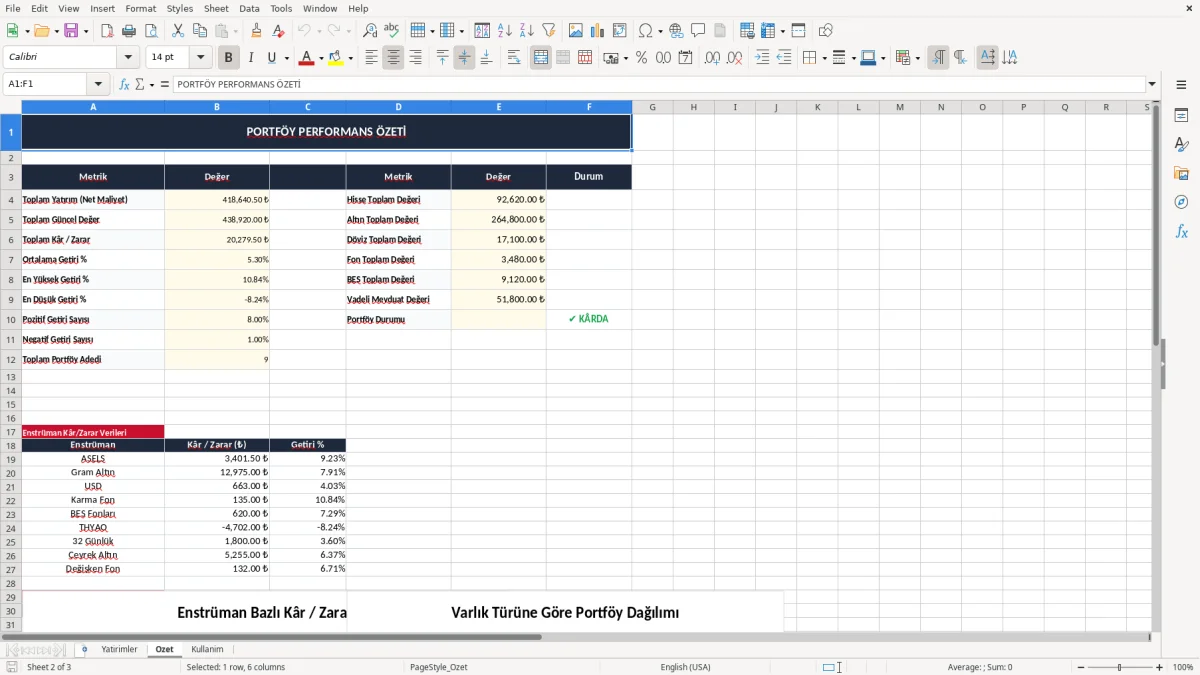
Task: Toggle Align Right
Action: 415,58
